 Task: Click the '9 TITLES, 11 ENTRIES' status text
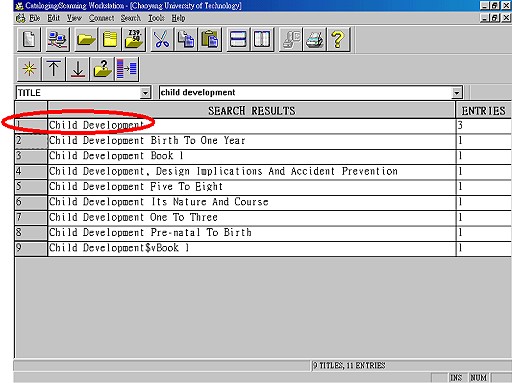click(349, 366)
